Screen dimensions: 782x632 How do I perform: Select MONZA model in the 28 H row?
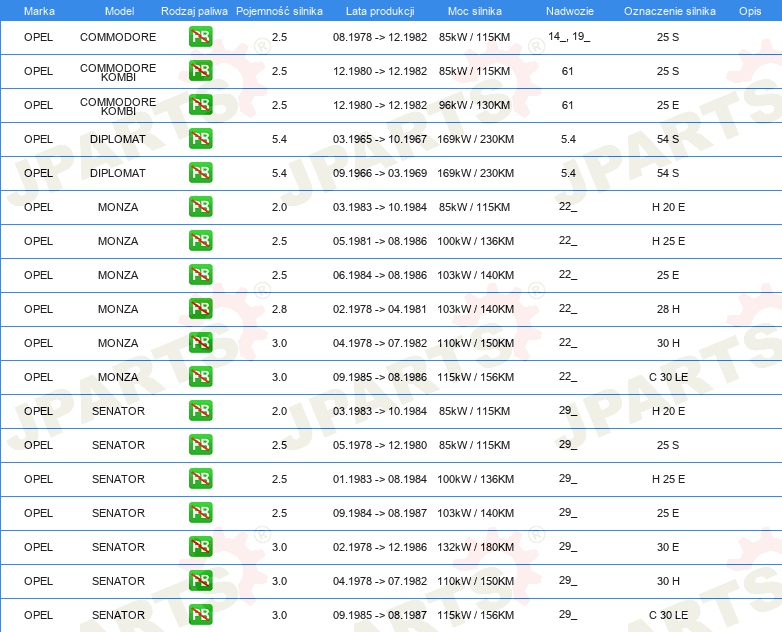(x=118, y=309)
